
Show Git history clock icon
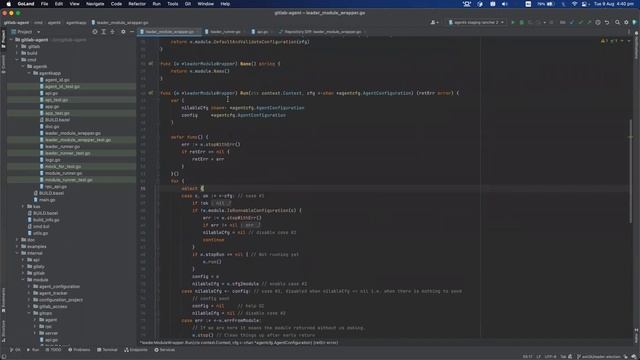pyautogui.click(x=598, y=22)
